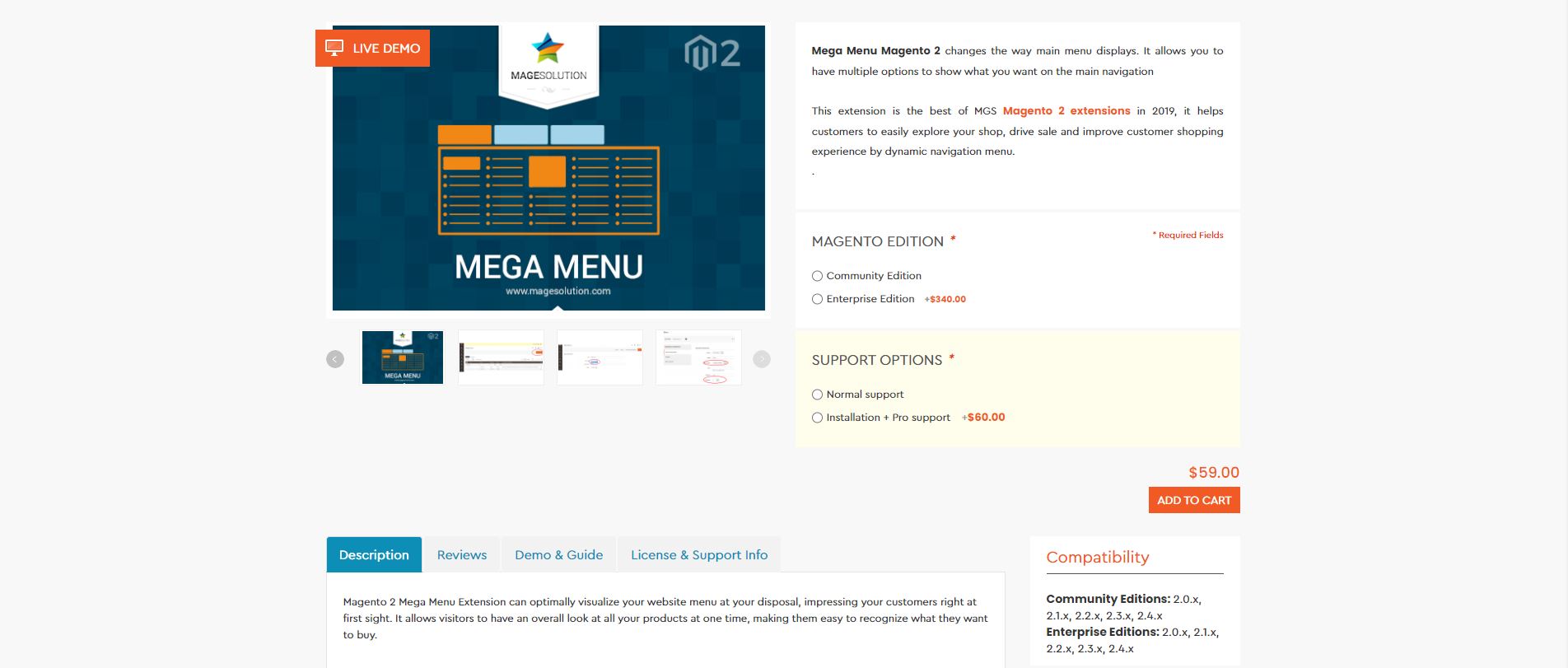Click the Compatibility heading

pos(1098,557)
